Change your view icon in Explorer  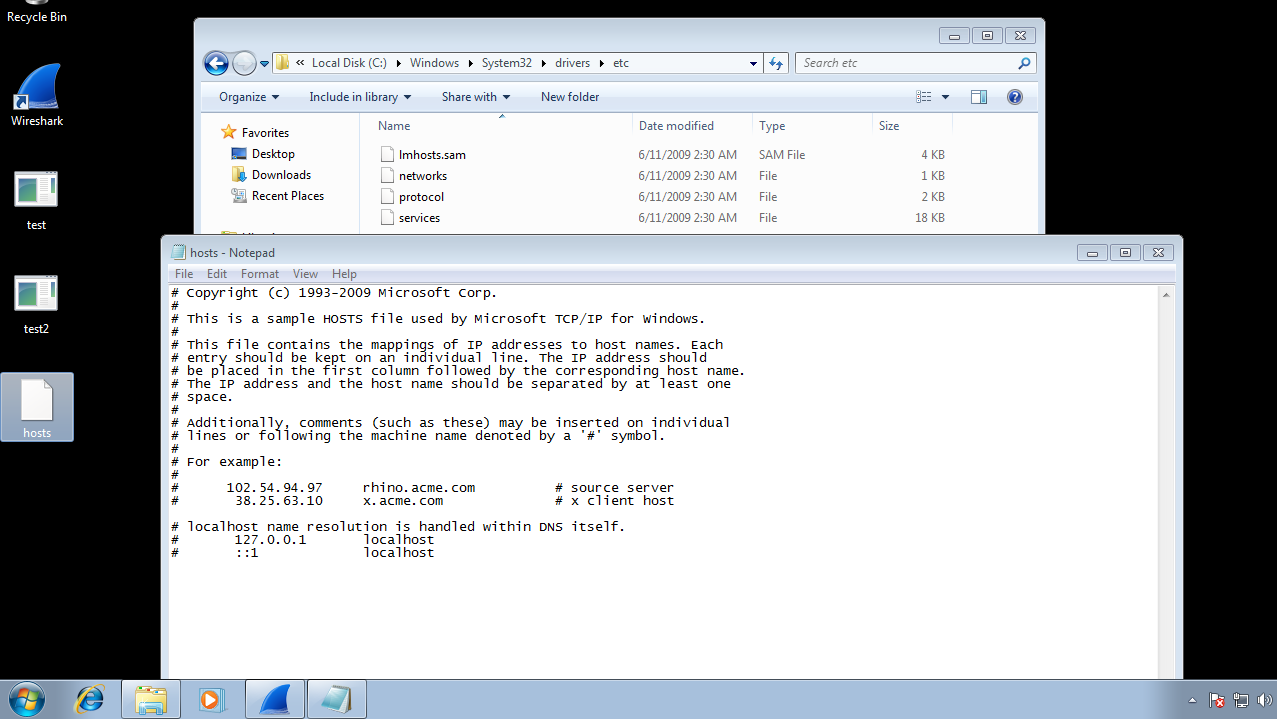point(924,97)
